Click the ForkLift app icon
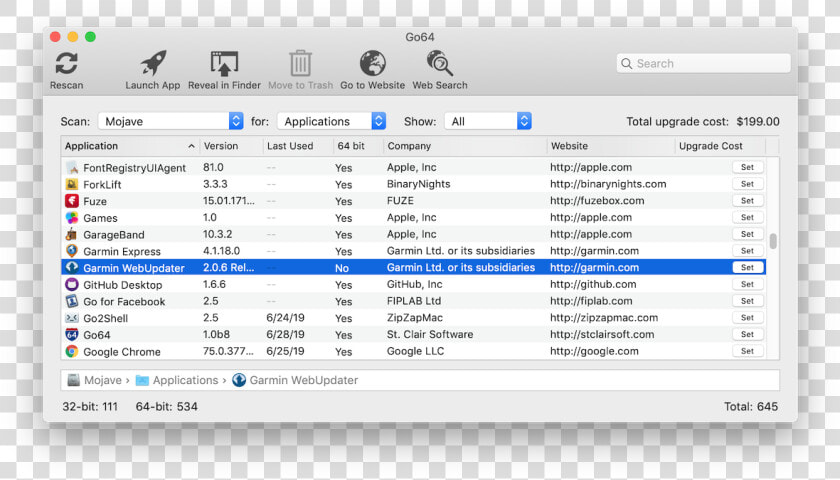This screenshot has width=840, height=480. 72,184
